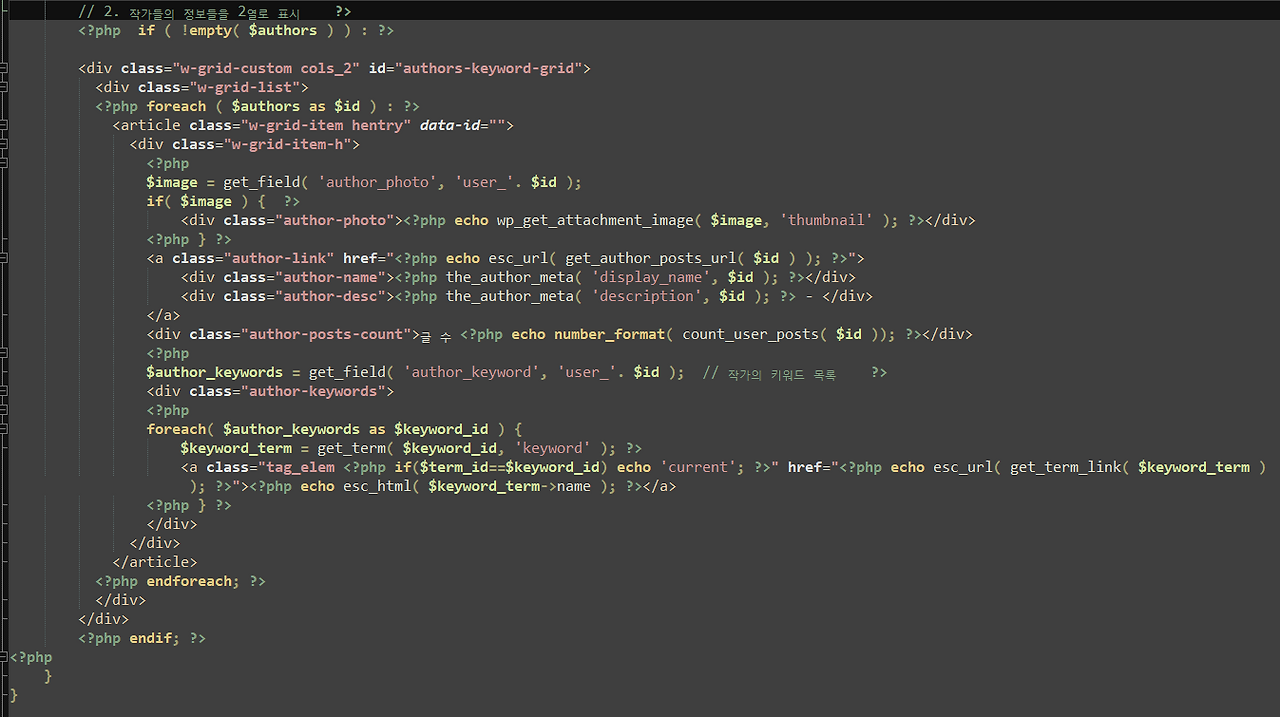
Task: Click the class value 'author-posts-count'
Action: click(326, 334)
